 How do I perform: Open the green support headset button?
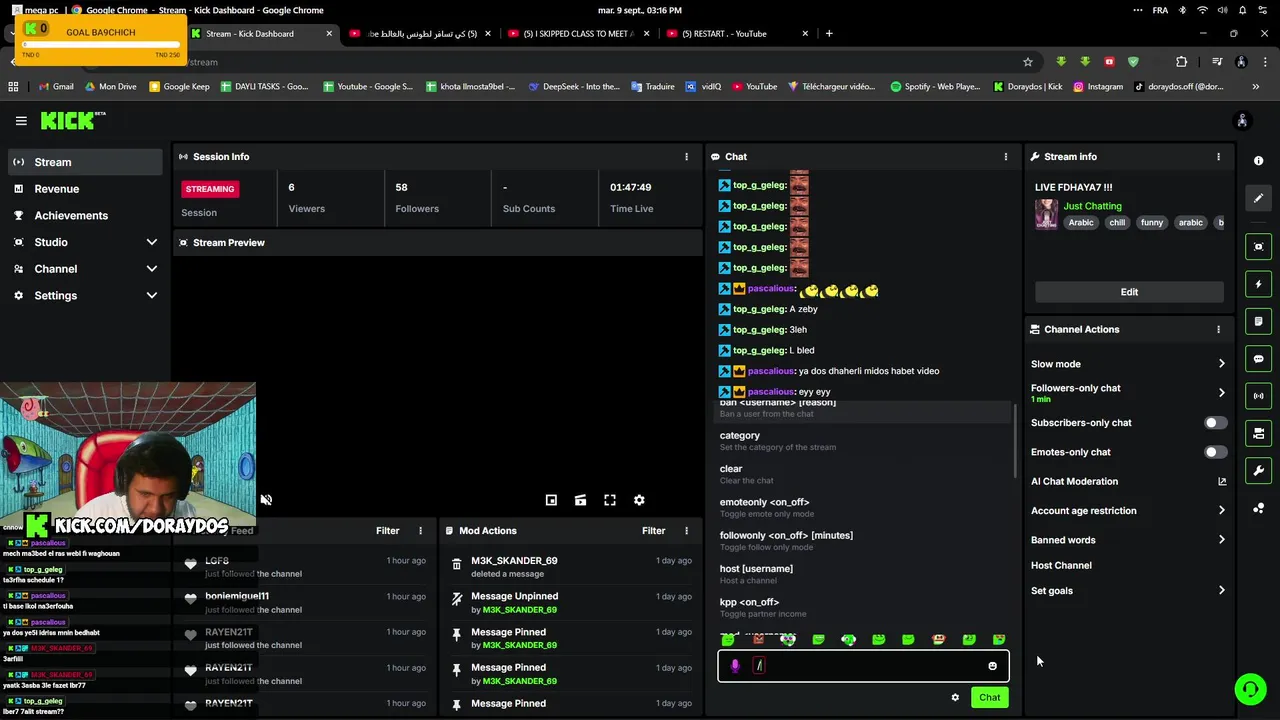click(x=1249, y=689)
